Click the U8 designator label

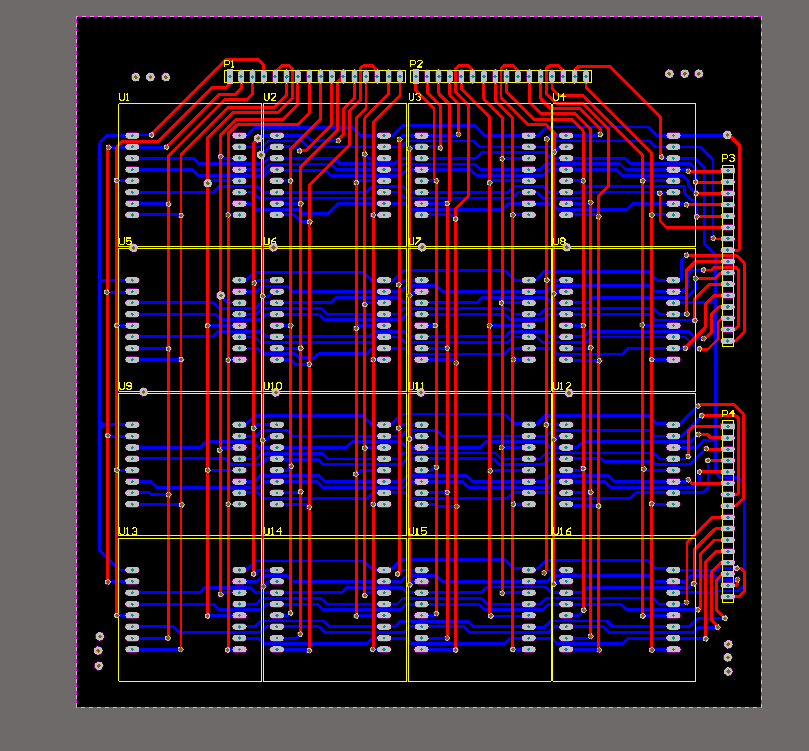click(x=559, y=241)
